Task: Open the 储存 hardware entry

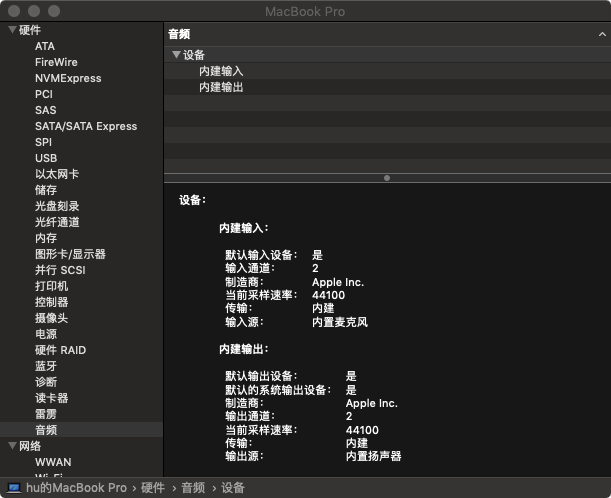Action: click(46, 190)
